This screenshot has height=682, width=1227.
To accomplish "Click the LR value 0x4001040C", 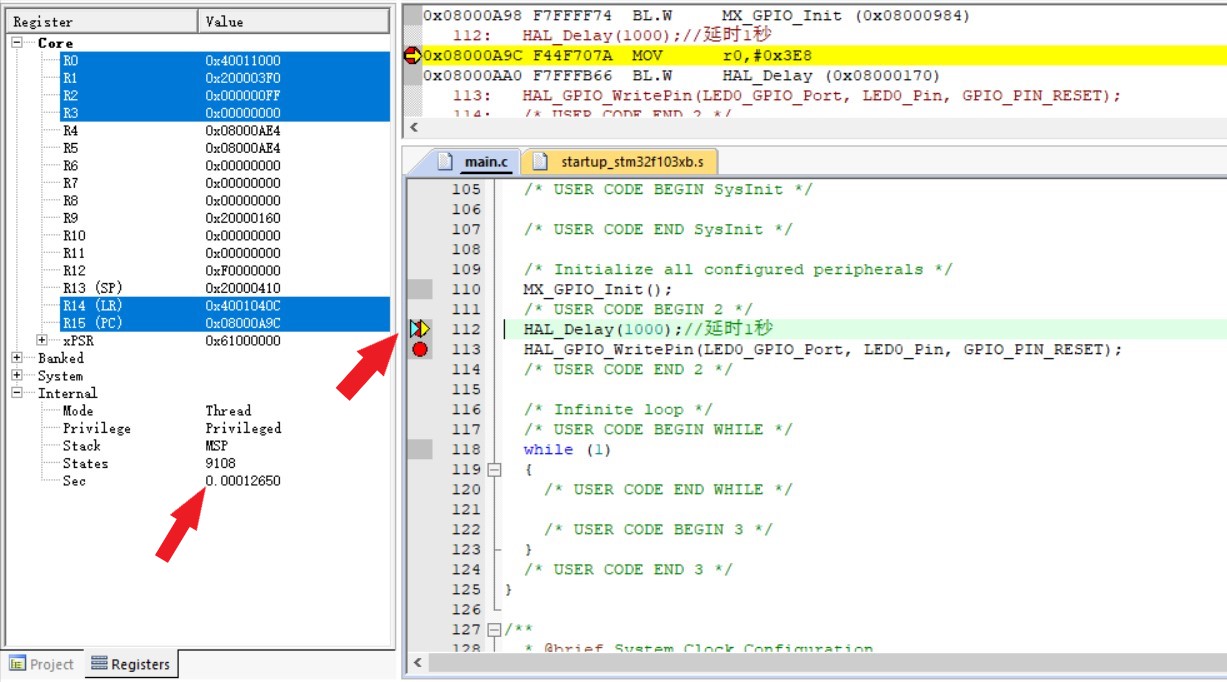I will tap(243, 306).
